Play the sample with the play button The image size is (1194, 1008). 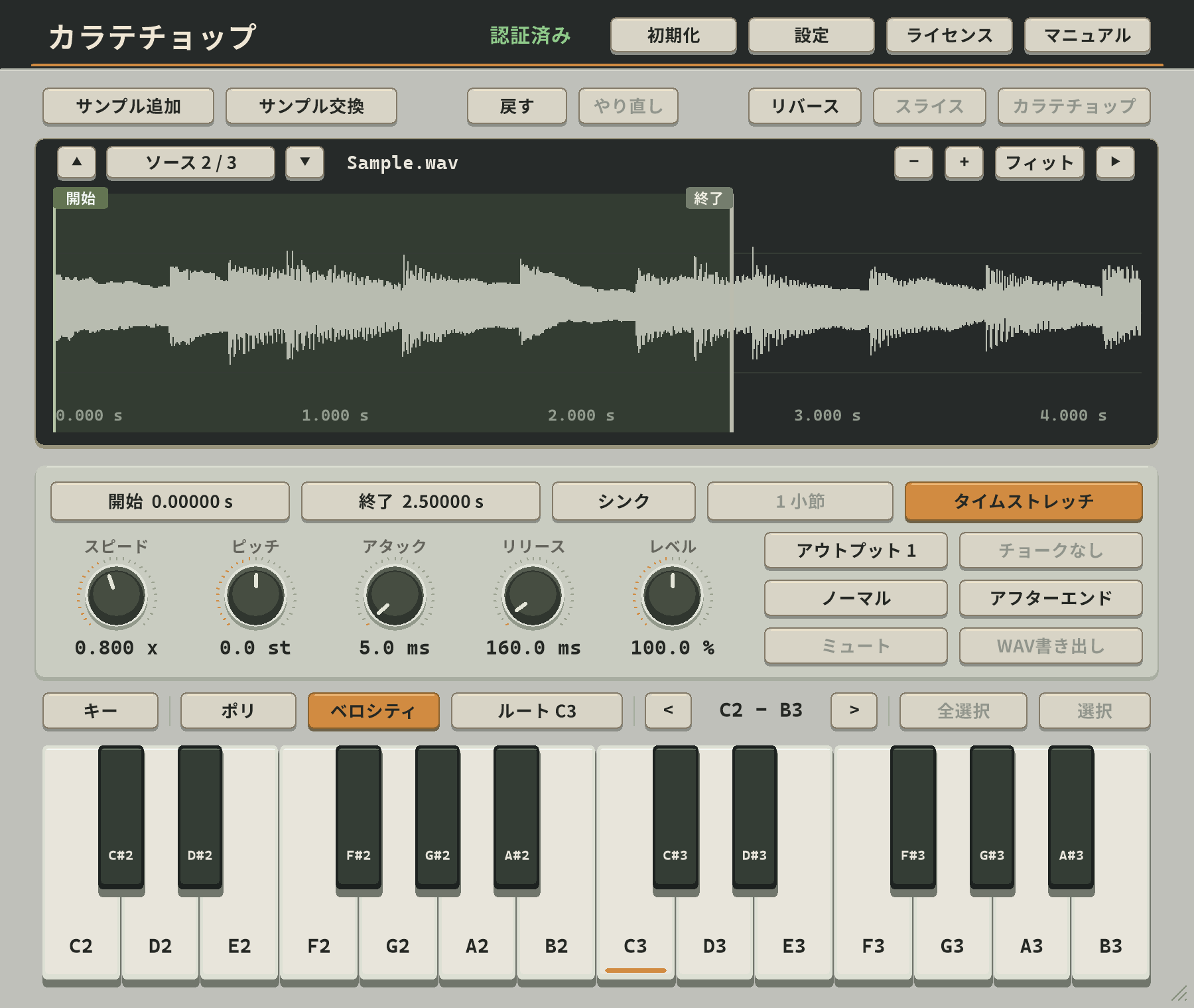pyautogui.click(x=1115, y=162)
